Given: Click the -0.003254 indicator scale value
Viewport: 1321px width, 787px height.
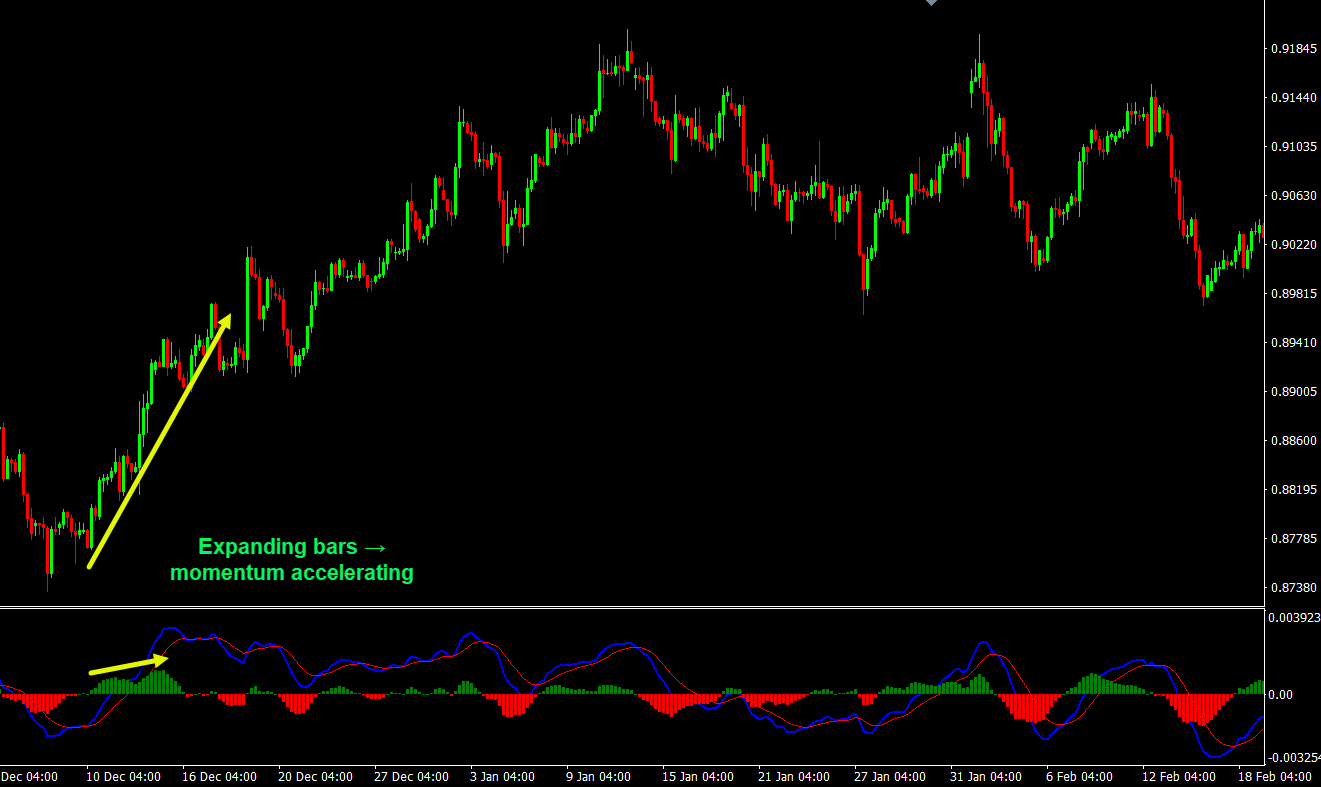Looking at the screenshot, I should 1293,759.
